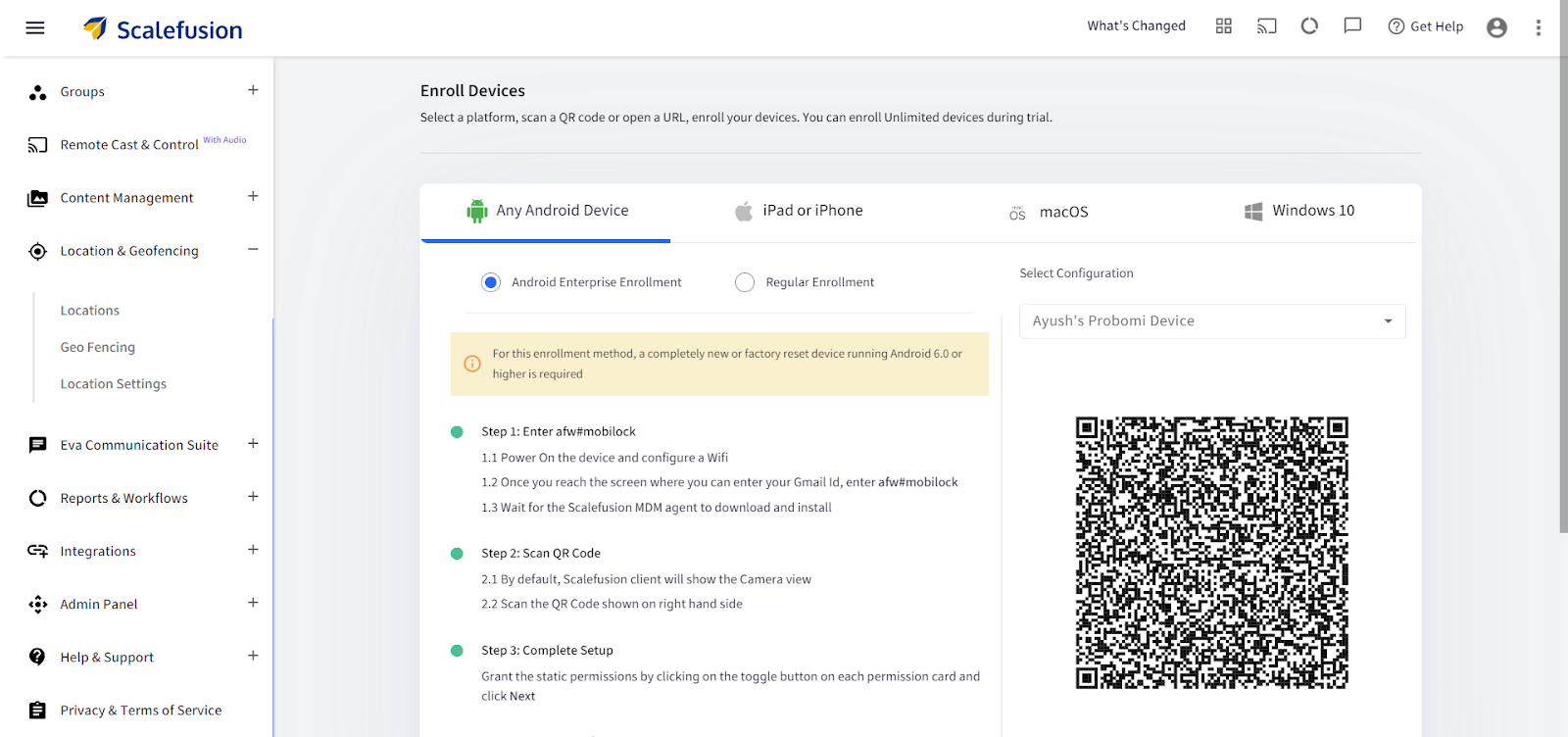Switch to the macOS tab

click(1049, 212)
